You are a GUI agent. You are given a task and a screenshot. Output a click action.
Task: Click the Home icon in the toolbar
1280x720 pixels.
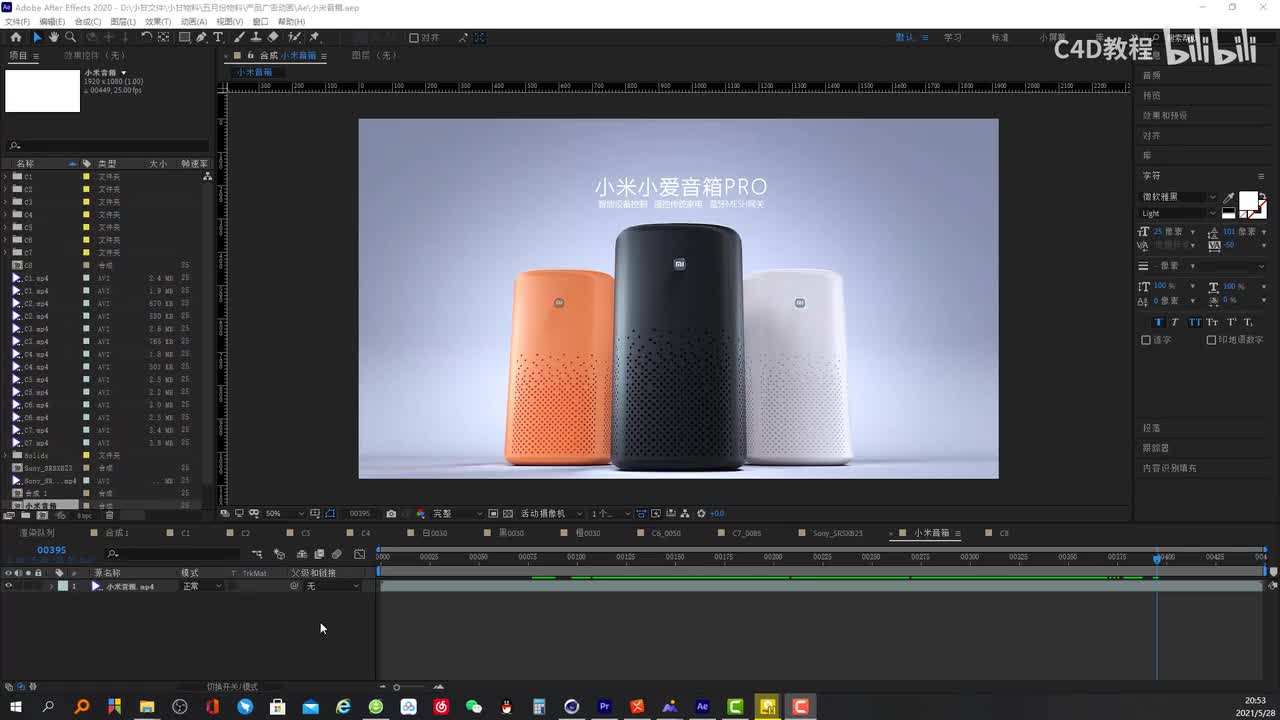coord(16,37)
